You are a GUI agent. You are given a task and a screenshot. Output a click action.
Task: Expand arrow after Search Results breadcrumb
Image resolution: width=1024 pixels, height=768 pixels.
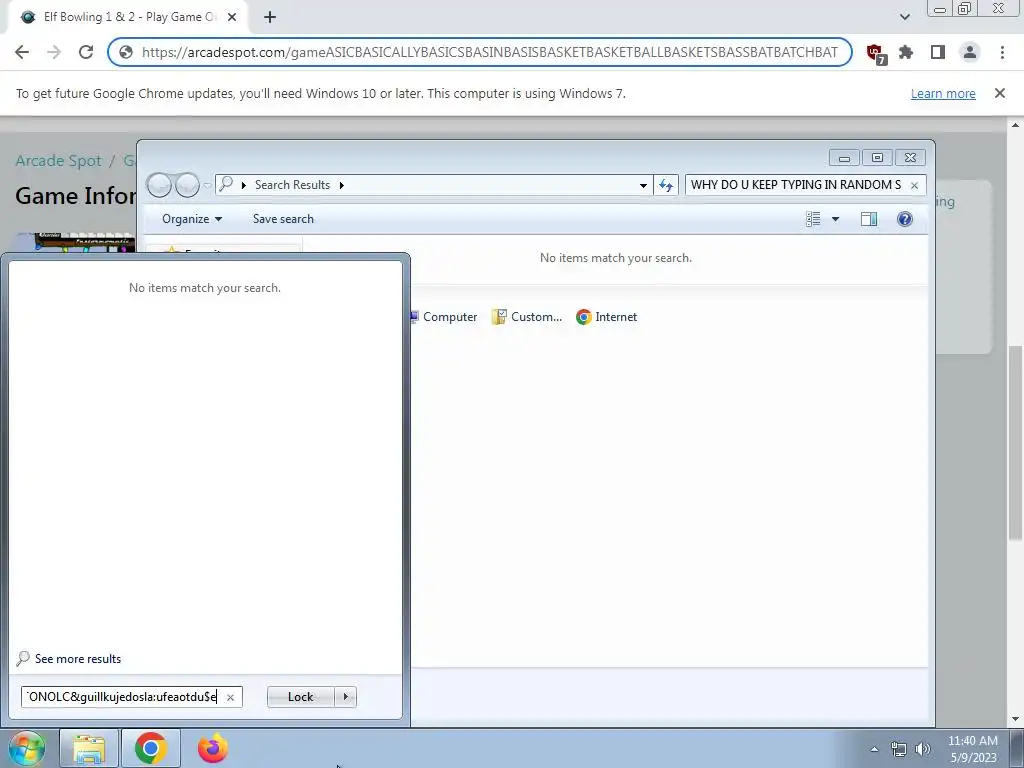342,185
